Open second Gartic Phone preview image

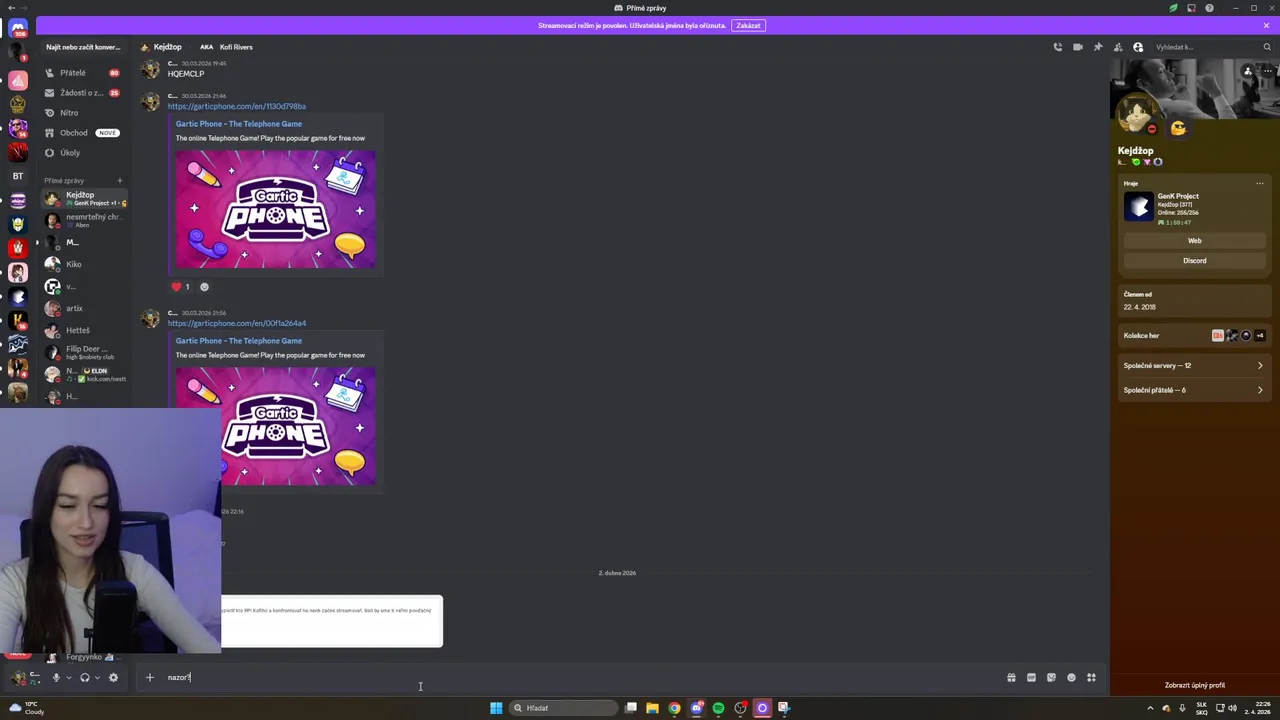[x=276, y=426]
